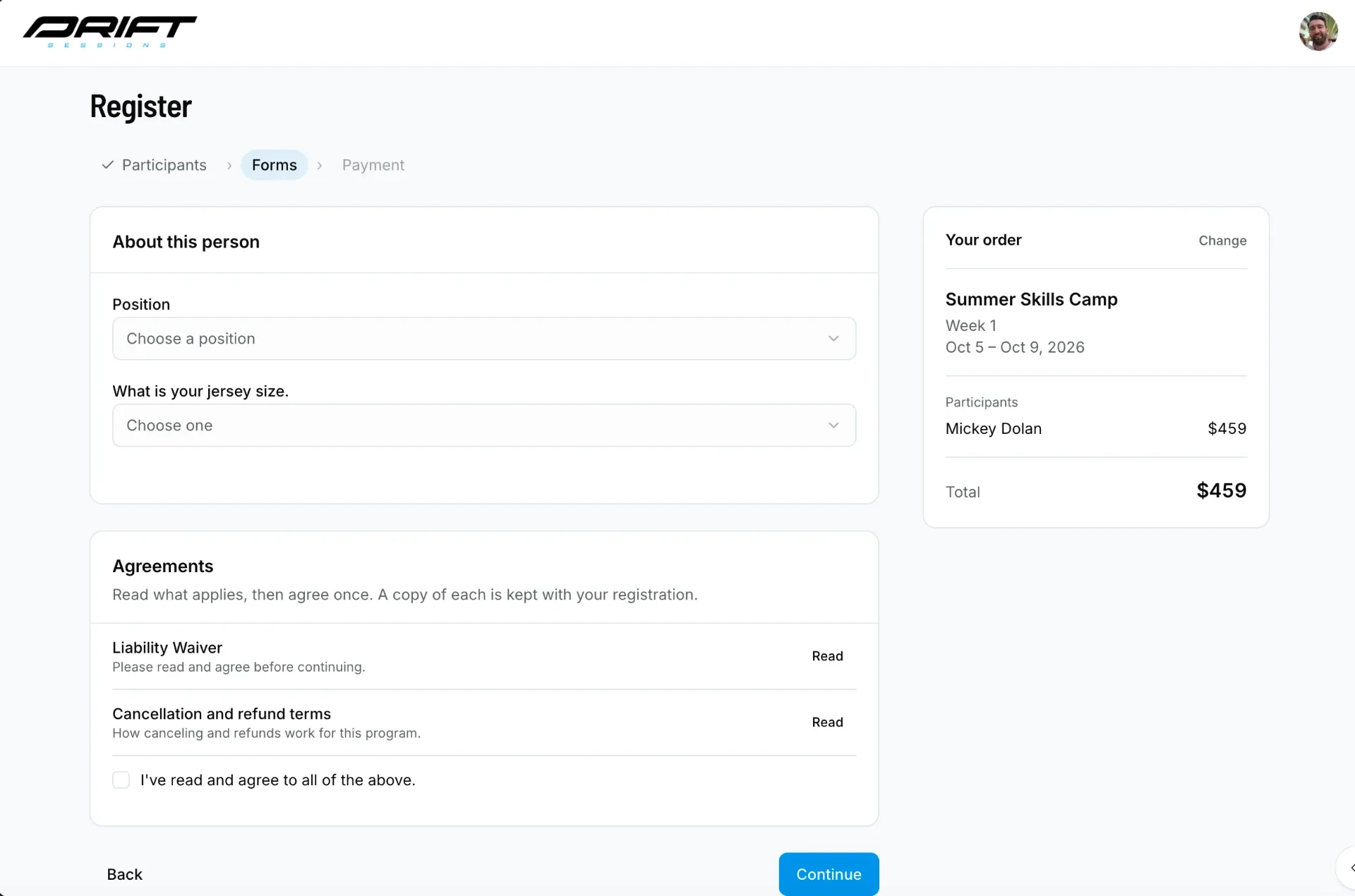
Task: Click the arrow on the Position selector
Action: tap(833, 339)
